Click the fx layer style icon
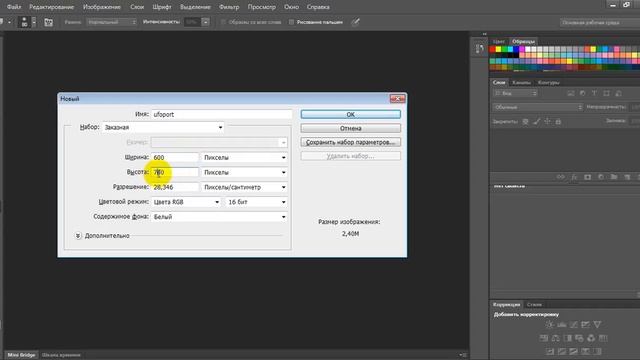This screenshot has width=640, height=360. coord(574,177)
